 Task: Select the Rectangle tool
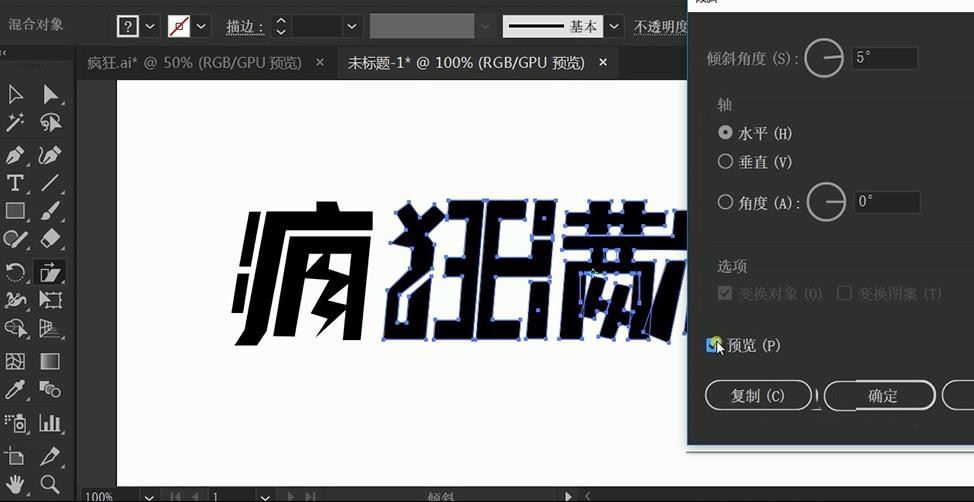pyautogui.click(x=15, y=211)
